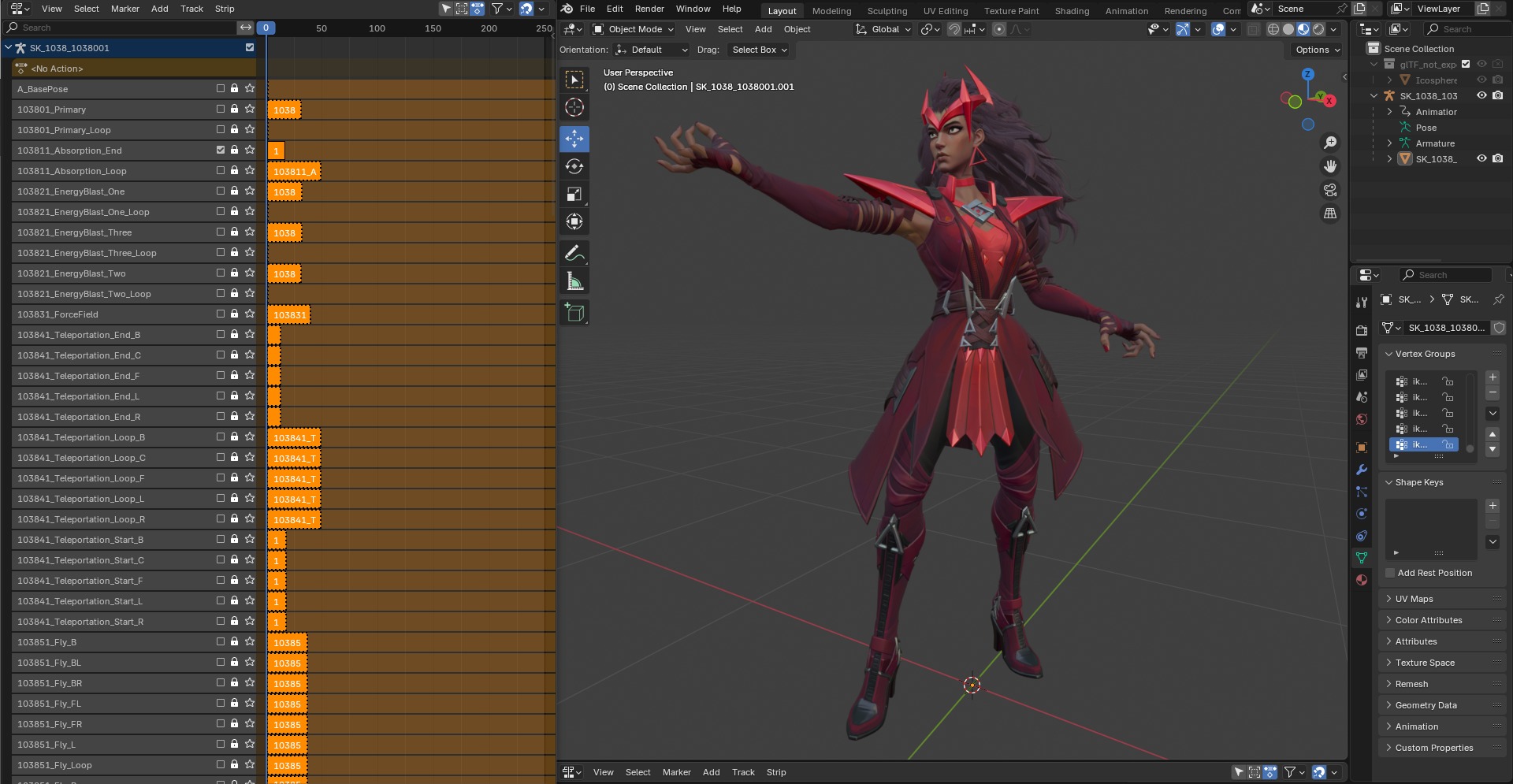Toggle viewport overlays button
The image size is (1513, 784).
(x=1218, y=29)
